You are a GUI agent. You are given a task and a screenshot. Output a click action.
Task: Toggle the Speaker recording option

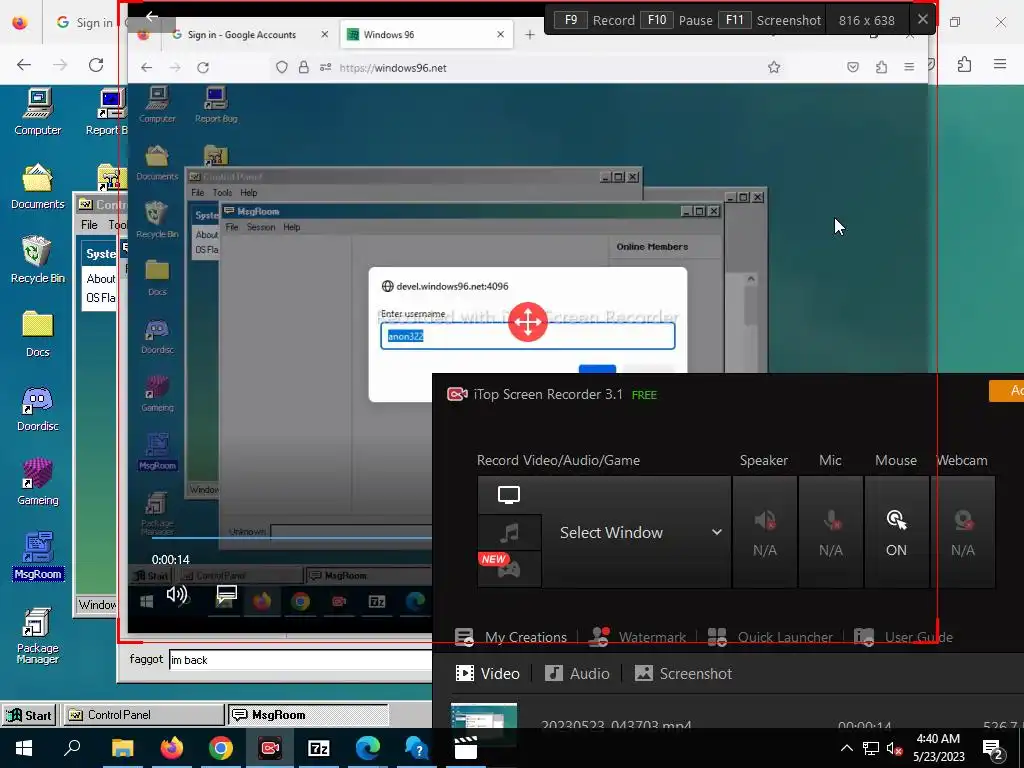[765, 532]
